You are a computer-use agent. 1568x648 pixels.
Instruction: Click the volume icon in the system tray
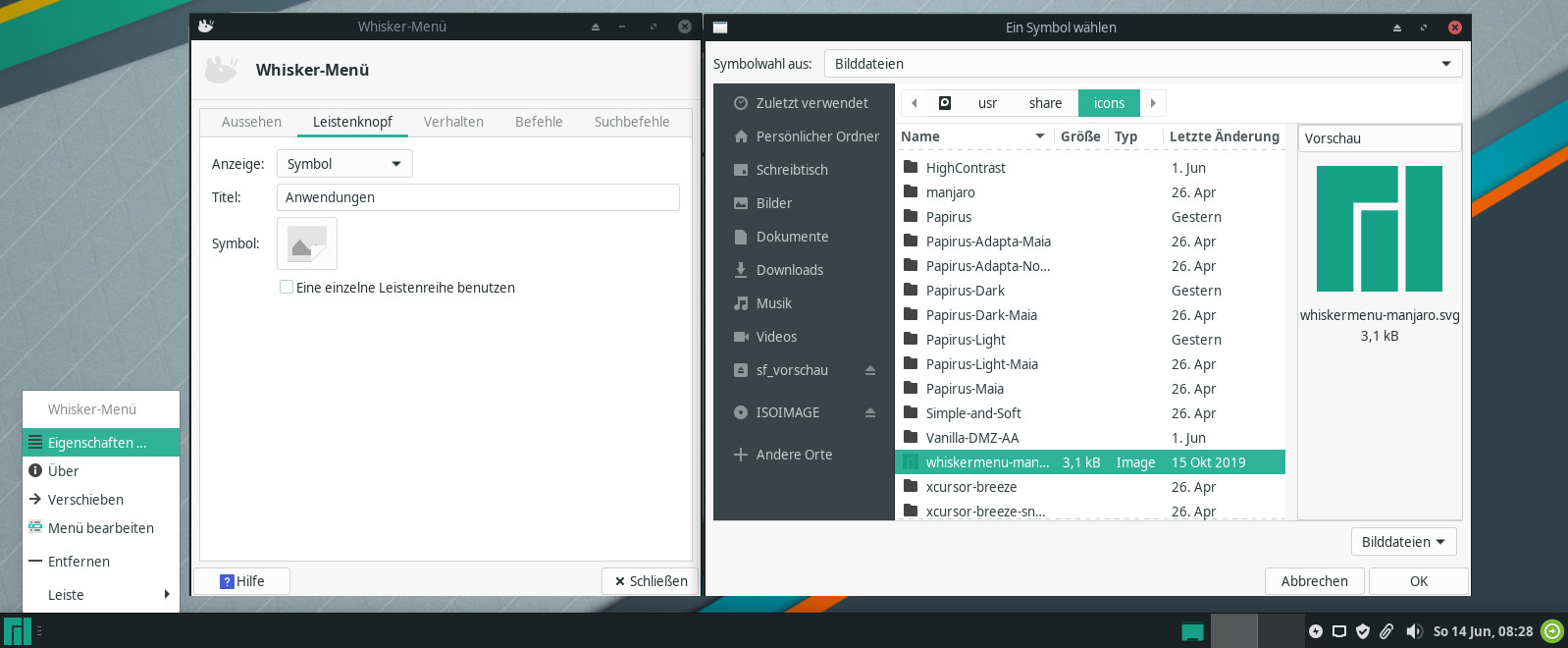[1413, 631]
